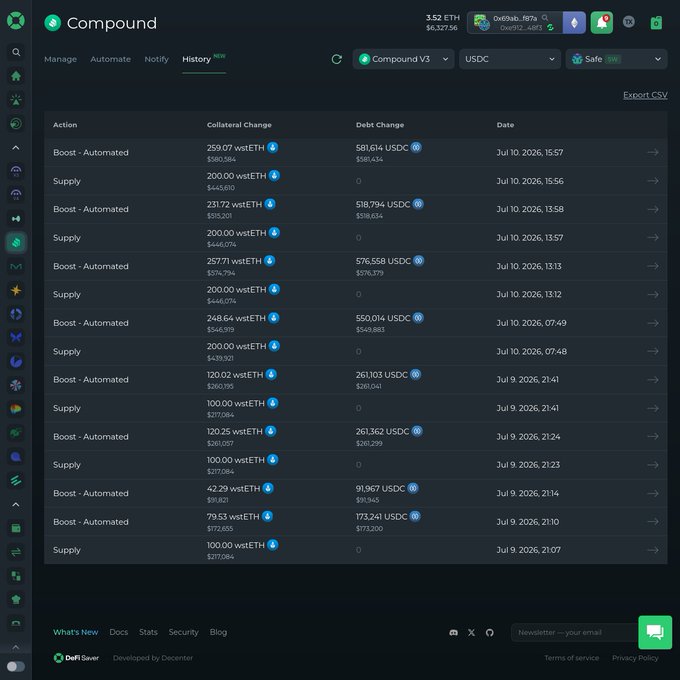Image resolution: width=680 pixels, height=680 pixels.
Task: Click the 42.29 wstETH collateral value
Action: 233,488
